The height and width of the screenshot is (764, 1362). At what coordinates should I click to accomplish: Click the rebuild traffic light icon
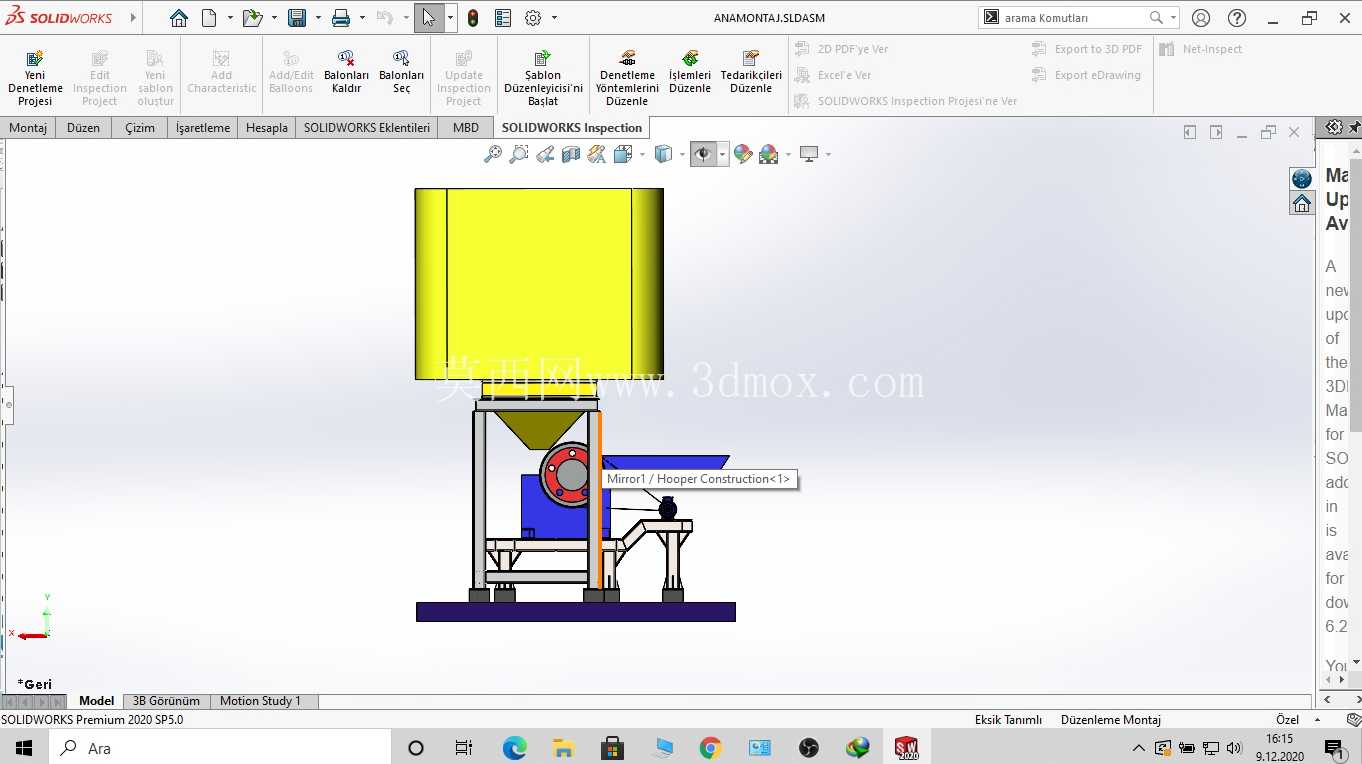tap(473, 18)
